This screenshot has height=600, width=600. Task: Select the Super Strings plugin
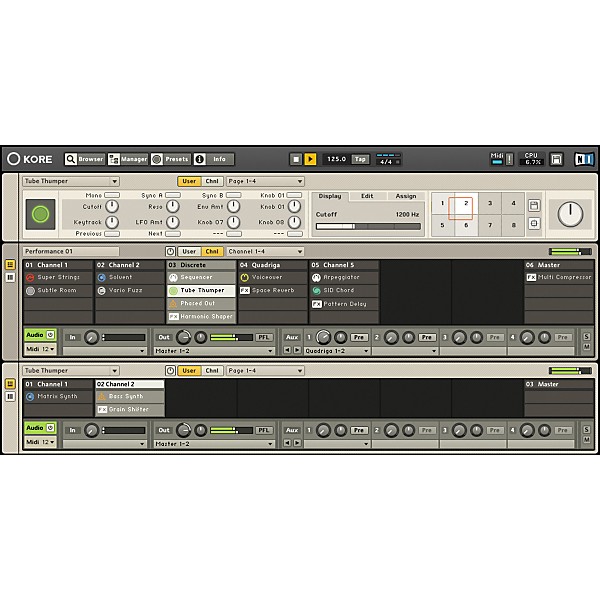tap(59, 277)
